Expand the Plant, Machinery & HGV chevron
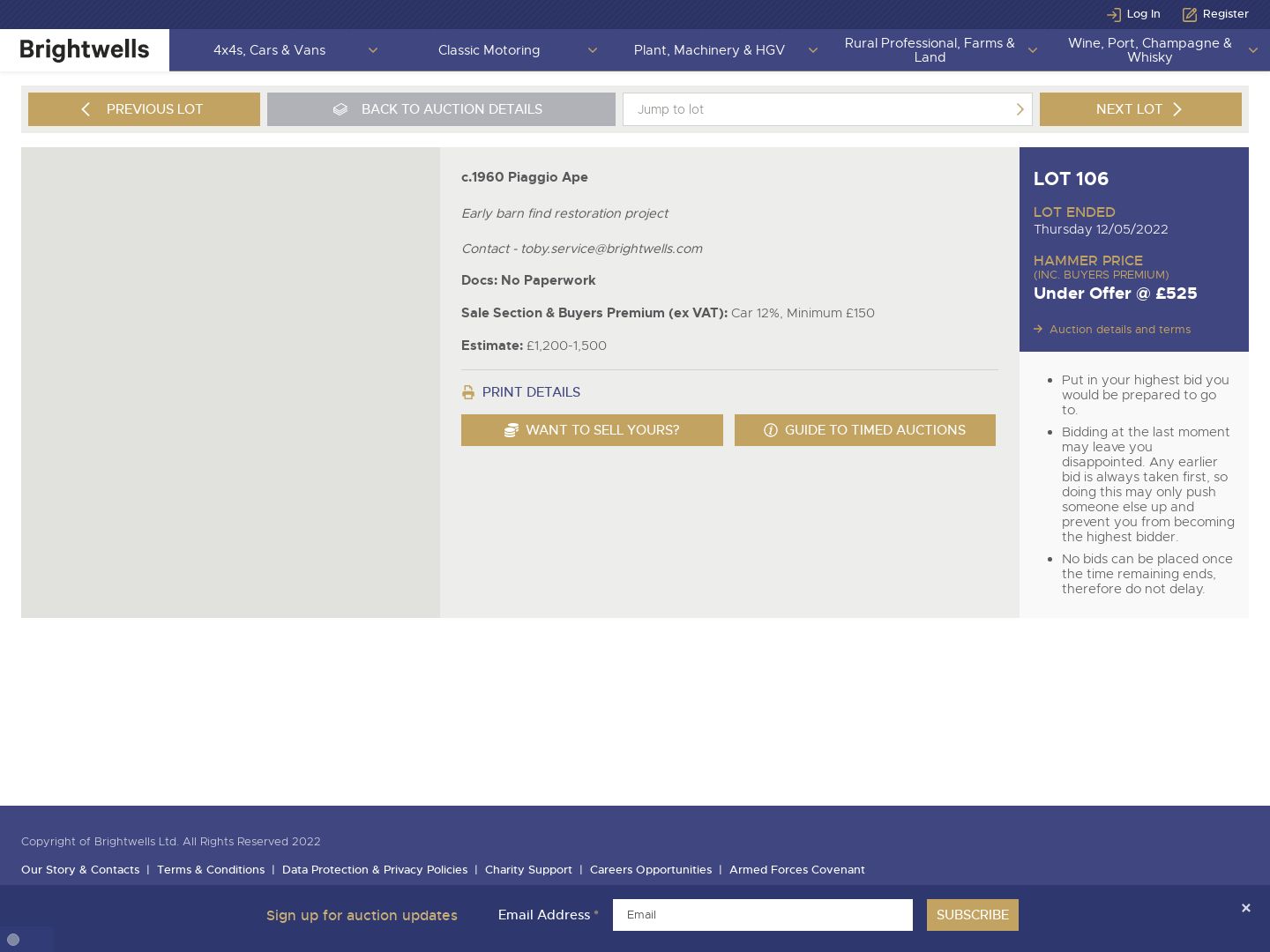Image resolution: width=1270 pixels, height=952 pixels. [813, 50]
